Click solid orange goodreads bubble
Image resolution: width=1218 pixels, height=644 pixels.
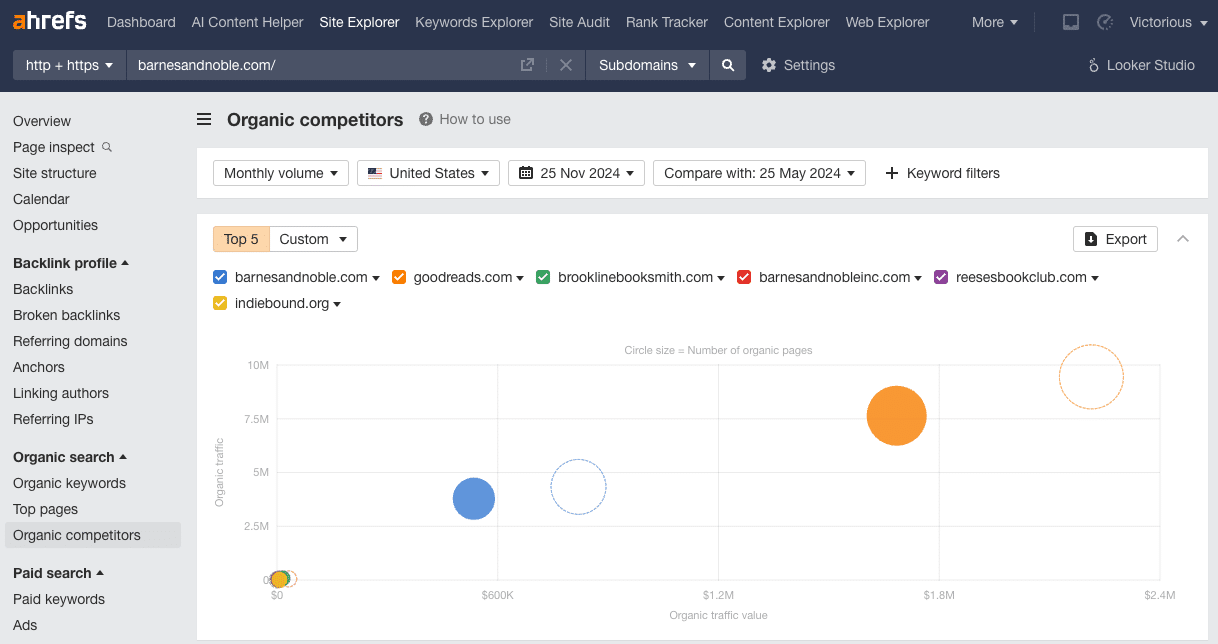tap(897, 416)
